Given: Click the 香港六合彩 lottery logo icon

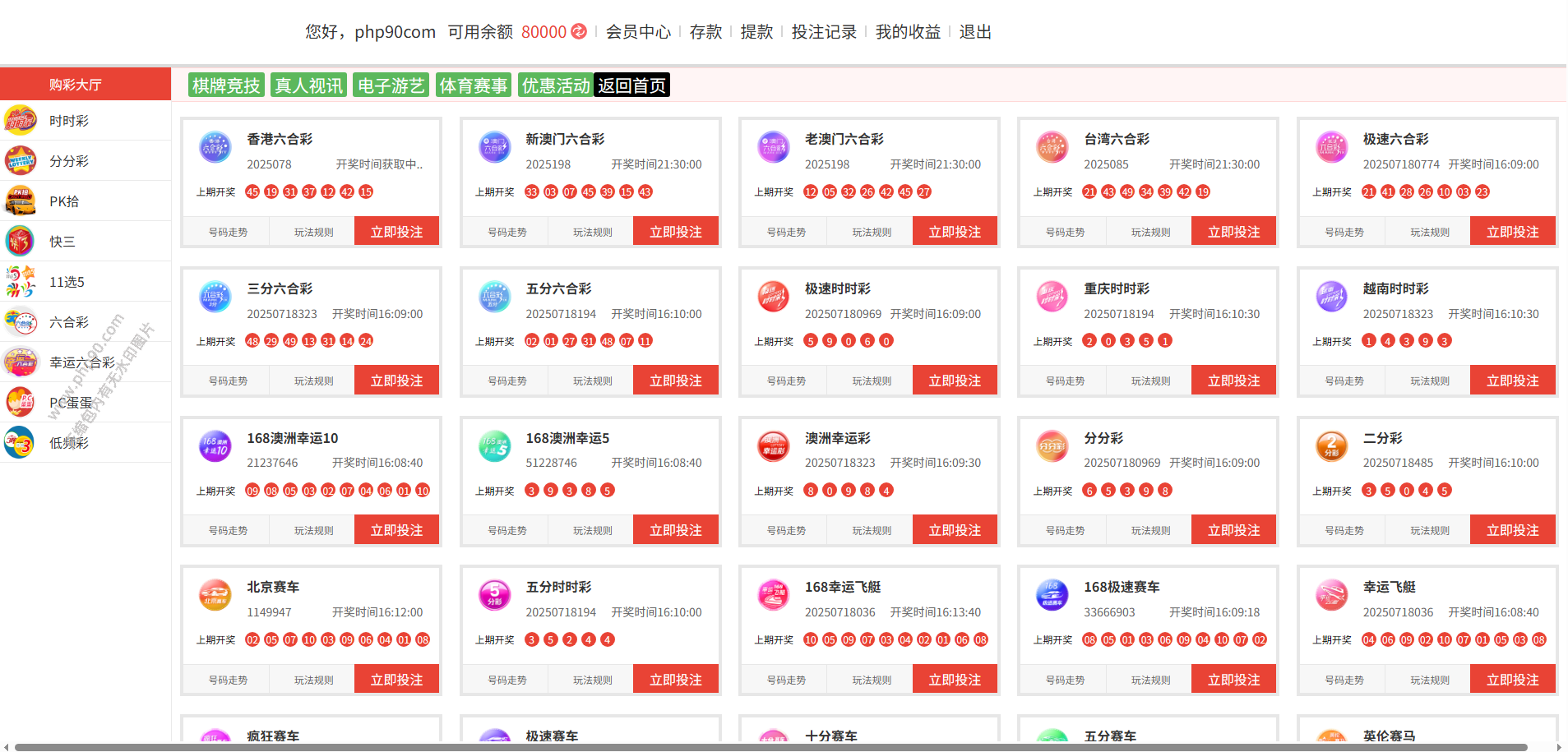Looking at the screenshot, I should click(x=215, y=148).
